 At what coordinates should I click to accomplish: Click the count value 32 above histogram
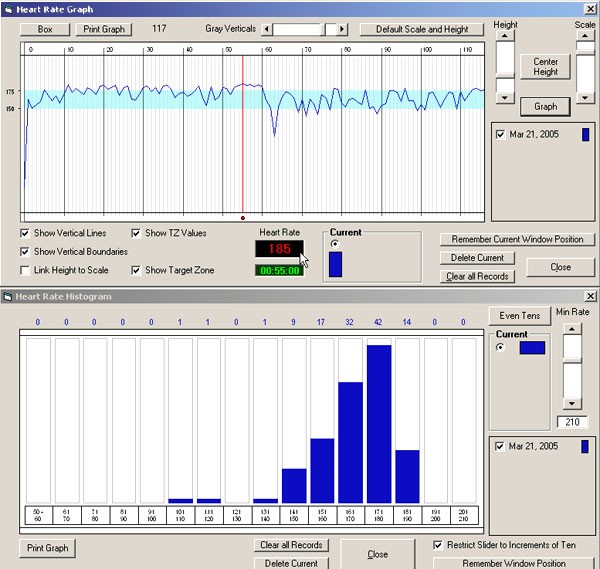349,322
